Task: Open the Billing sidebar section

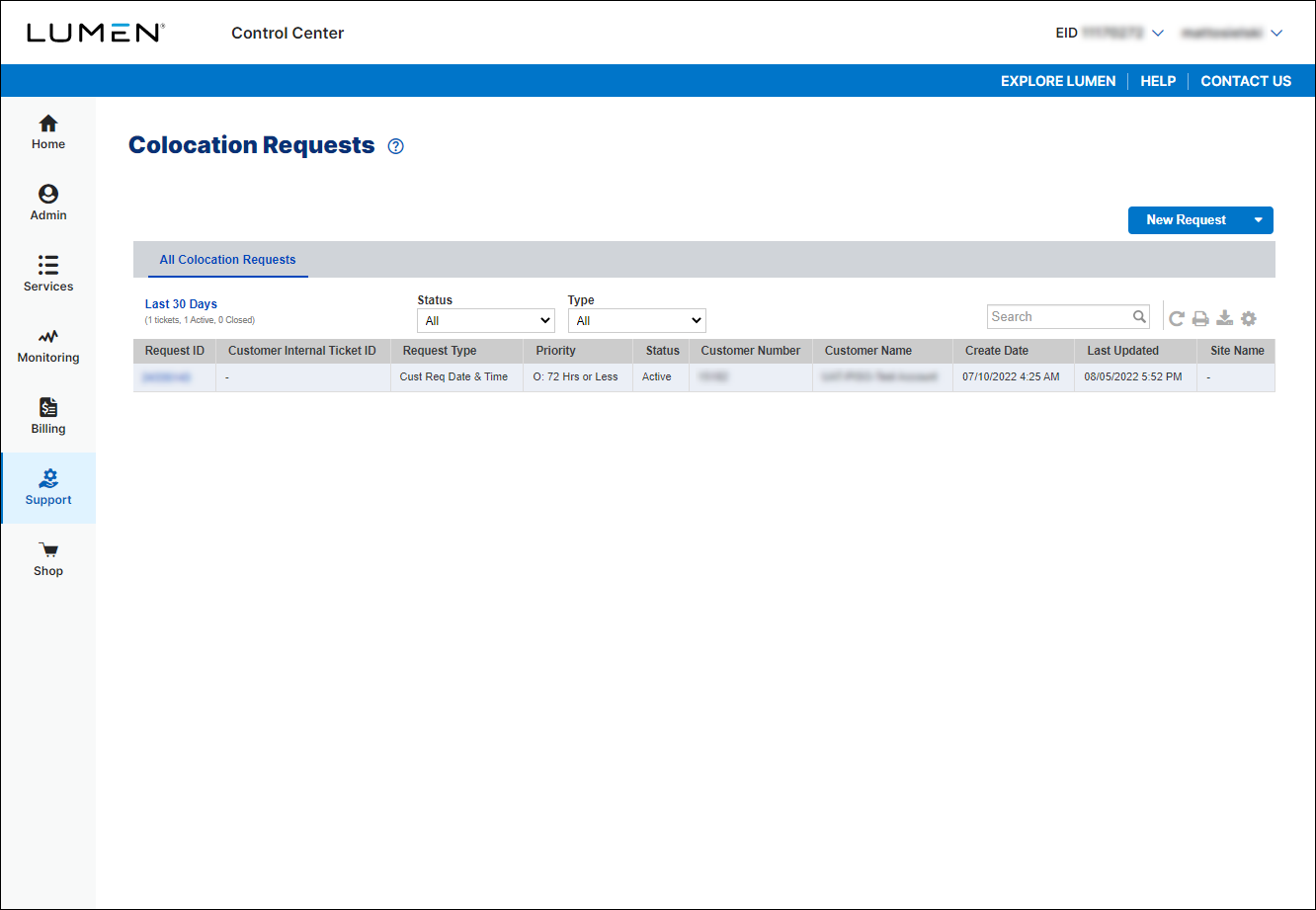Action: click(48, 417)
